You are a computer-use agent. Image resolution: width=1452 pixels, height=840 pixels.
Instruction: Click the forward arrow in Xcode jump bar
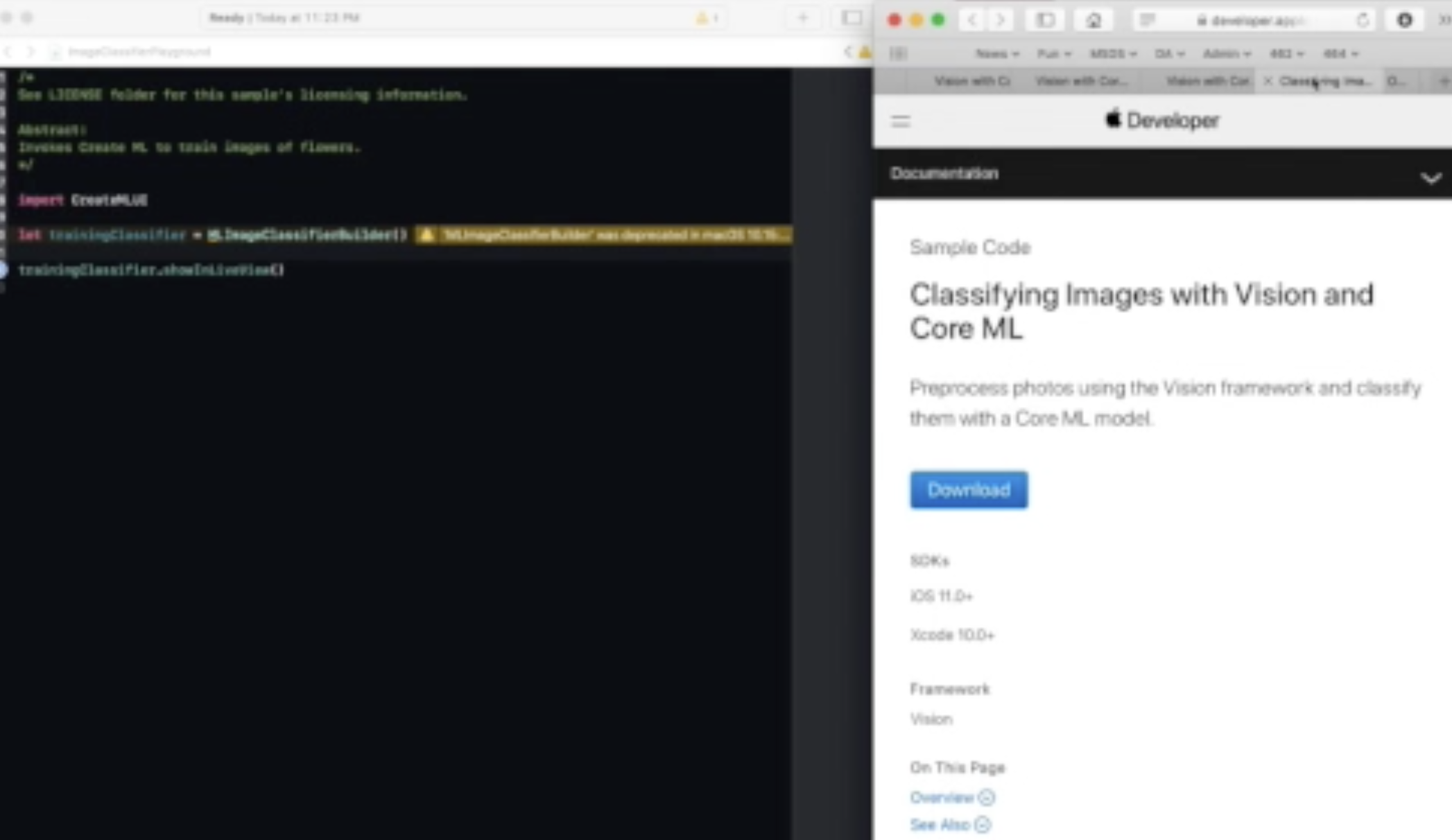[x=31, y=51]
